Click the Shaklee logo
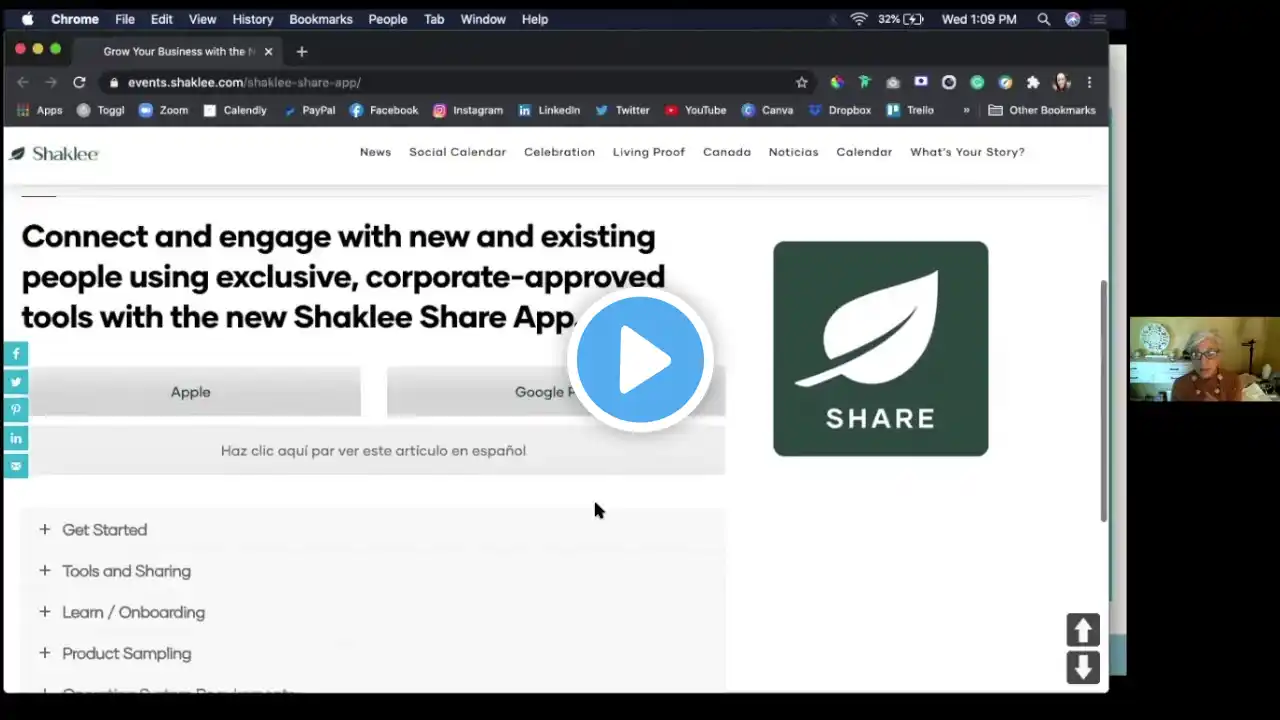The width and height of the screenshot is (1280, 720). [x=54, y=153]
